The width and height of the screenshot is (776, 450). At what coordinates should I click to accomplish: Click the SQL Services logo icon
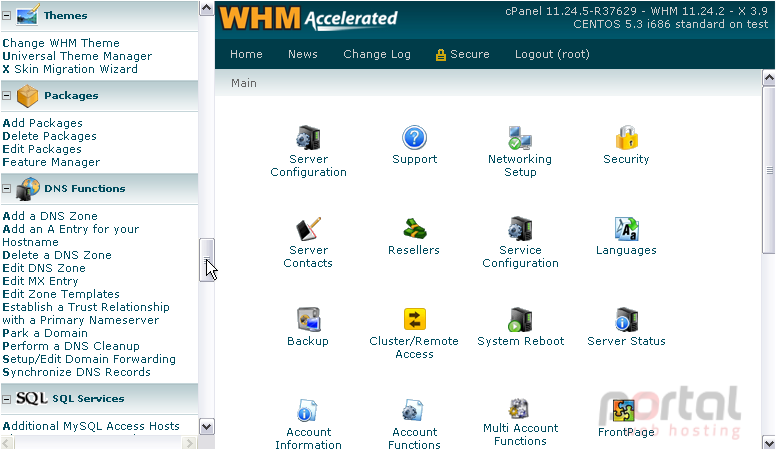point(32,398)
